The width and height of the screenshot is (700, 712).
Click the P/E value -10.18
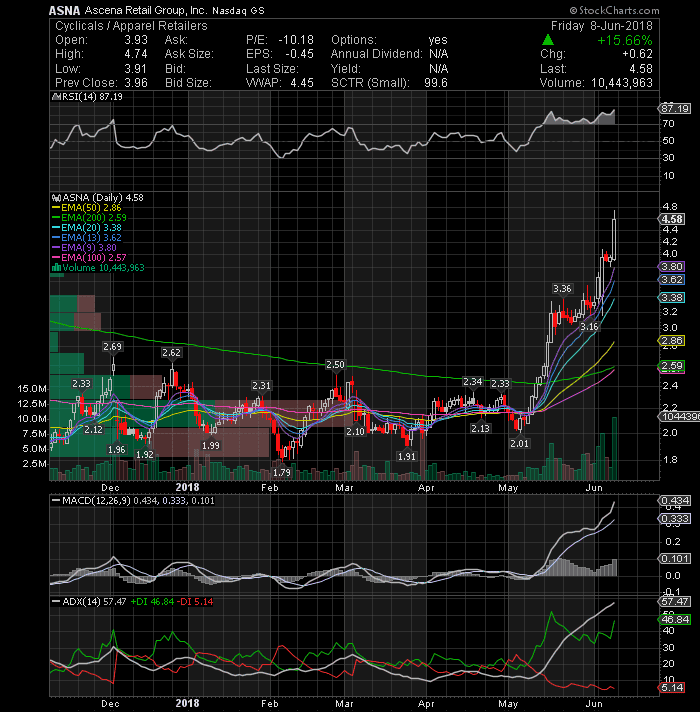point(296,40)
